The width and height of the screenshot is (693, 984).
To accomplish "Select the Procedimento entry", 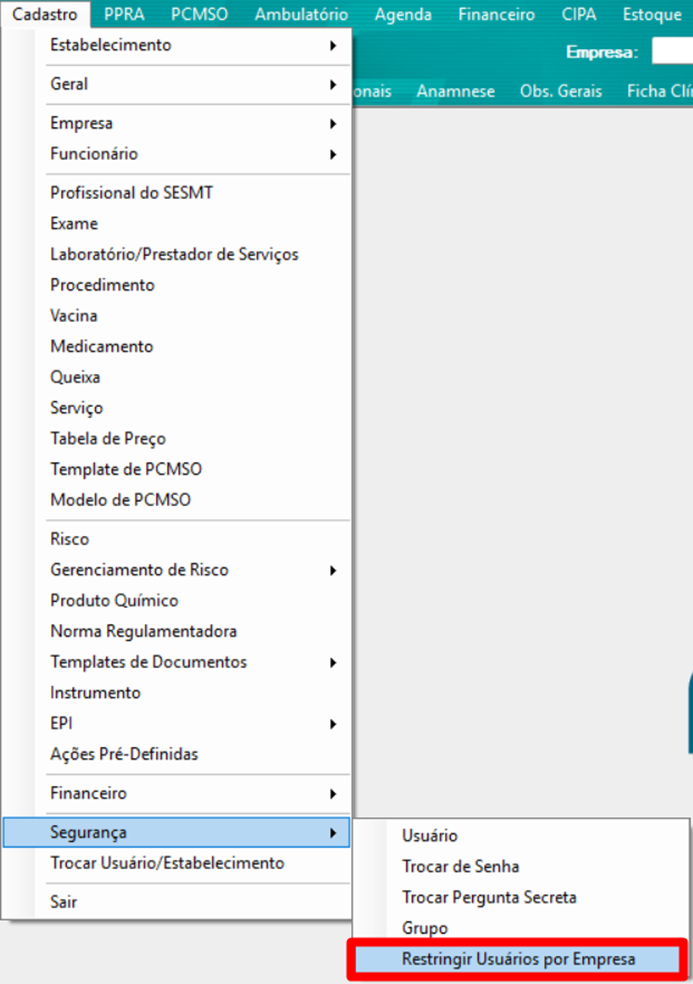I will [x=176, y=285].
